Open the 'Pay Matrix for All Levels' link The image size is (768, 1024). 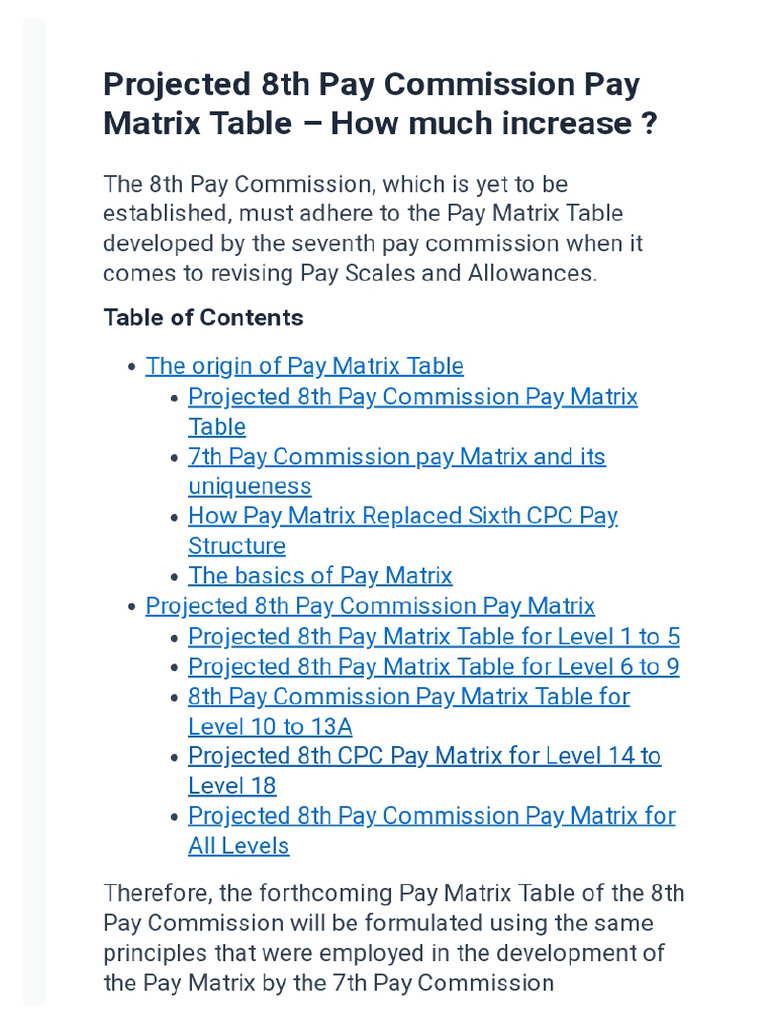431,816
